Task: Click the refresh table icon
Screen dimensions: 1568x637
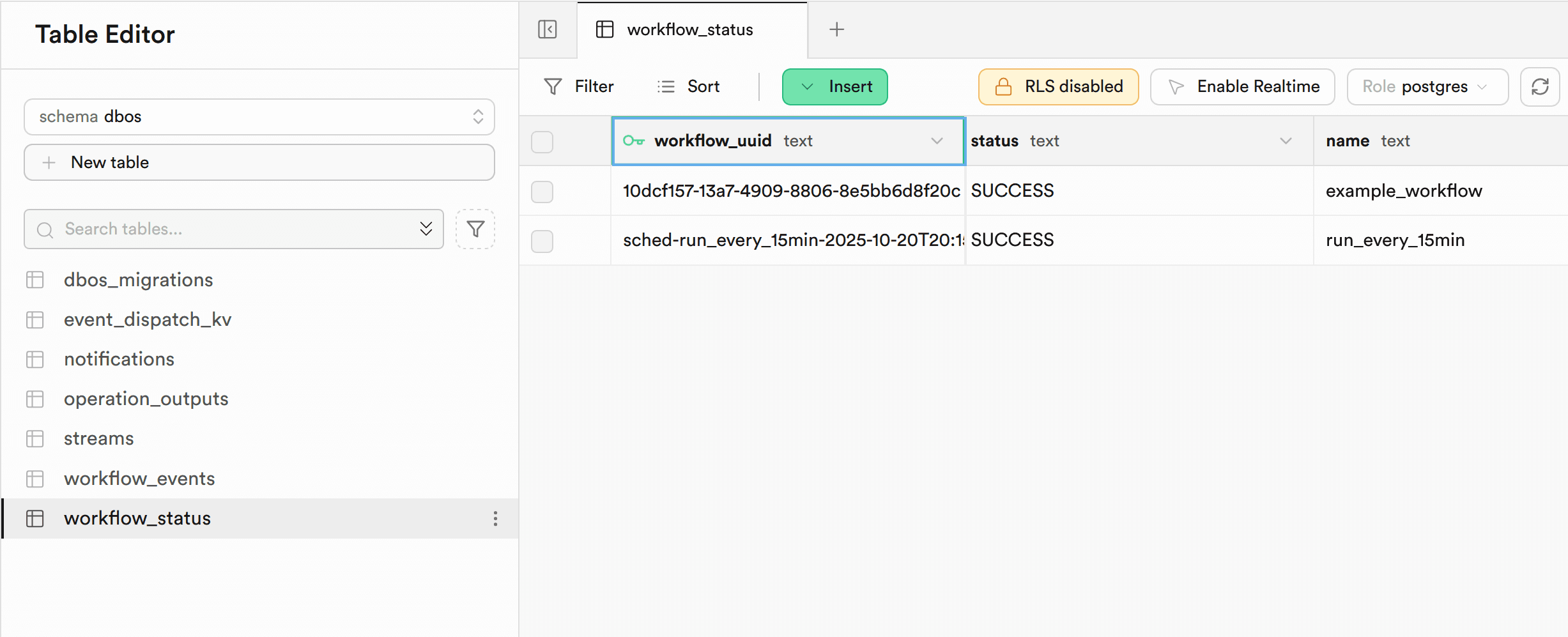Action: point(1540,87)
